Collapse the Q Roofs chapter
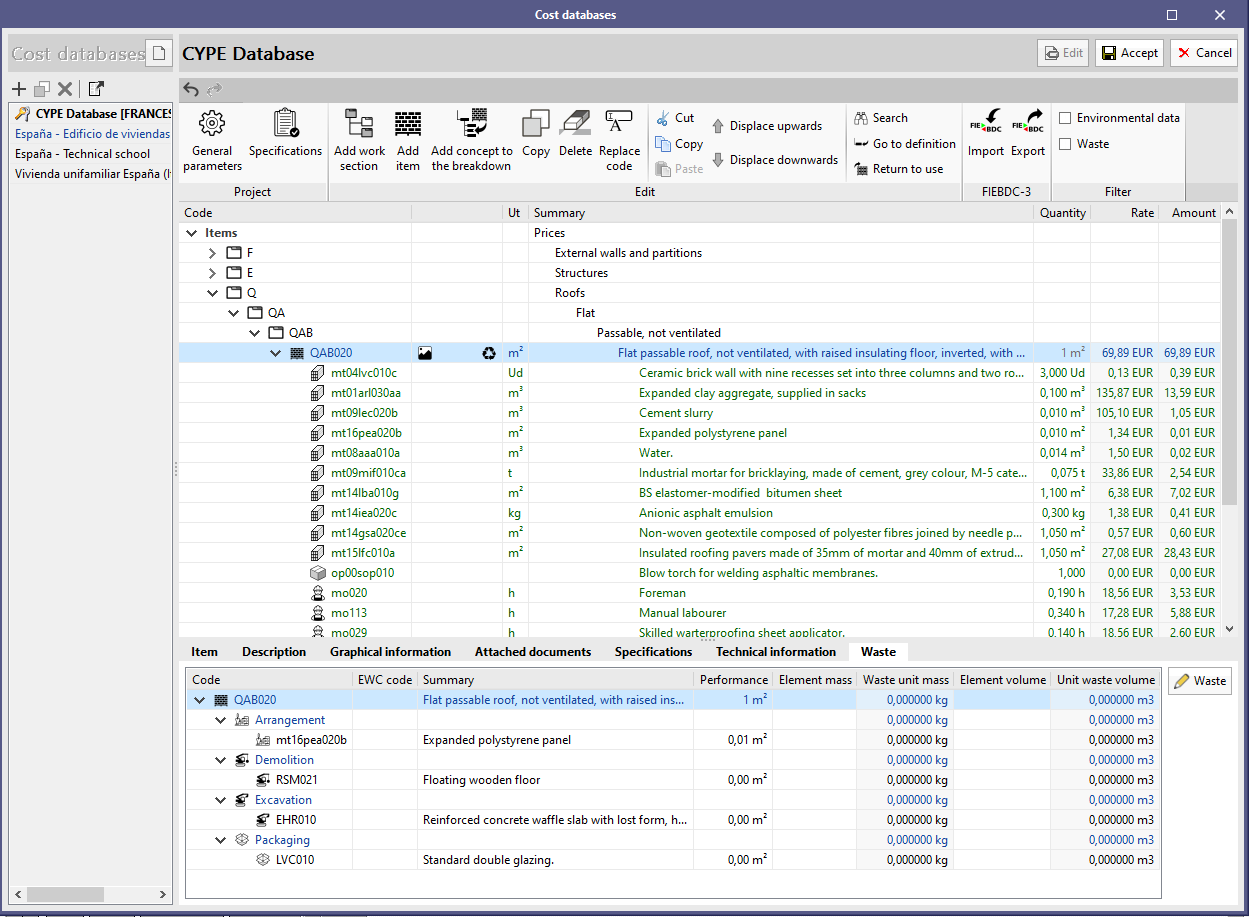Screen dimensions: 1249x917 [x=212, y=293]
